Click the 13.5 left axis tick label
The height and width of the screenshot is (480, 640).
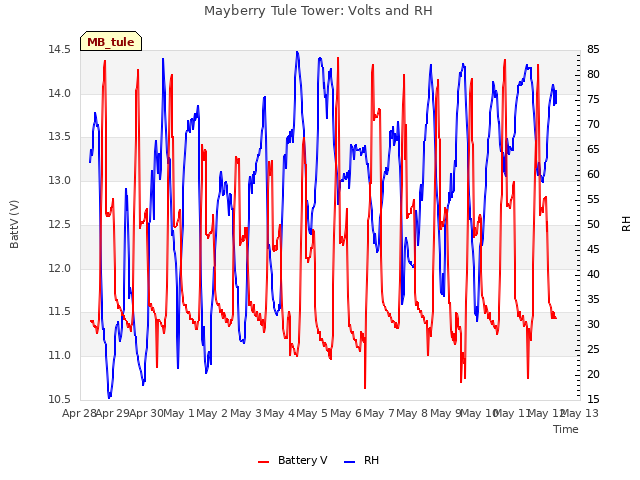tap(59, 137)
